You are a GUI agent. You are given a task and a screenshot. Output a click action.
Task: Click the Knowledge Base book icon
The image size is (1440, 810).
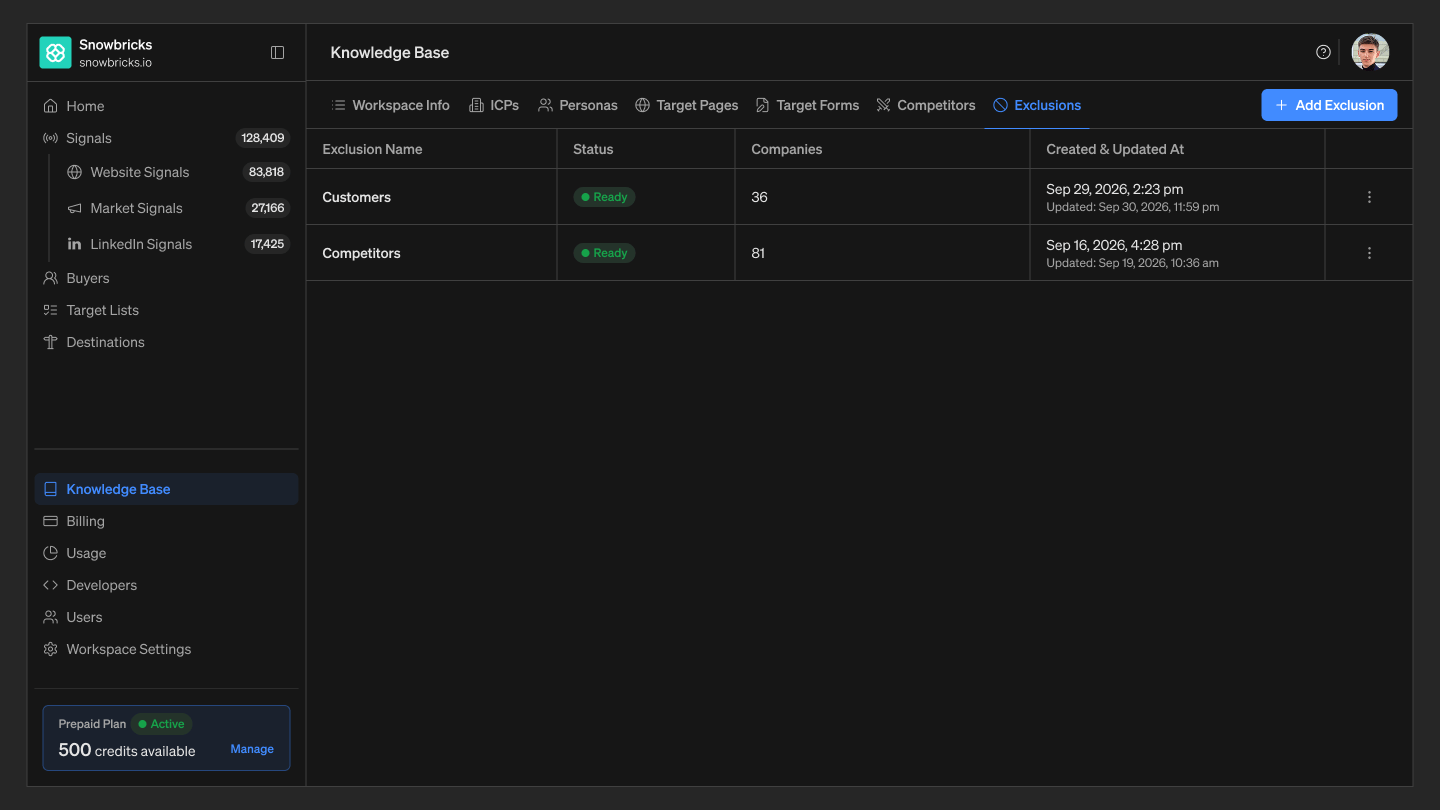pyautogui.click(x=50, y=489)
